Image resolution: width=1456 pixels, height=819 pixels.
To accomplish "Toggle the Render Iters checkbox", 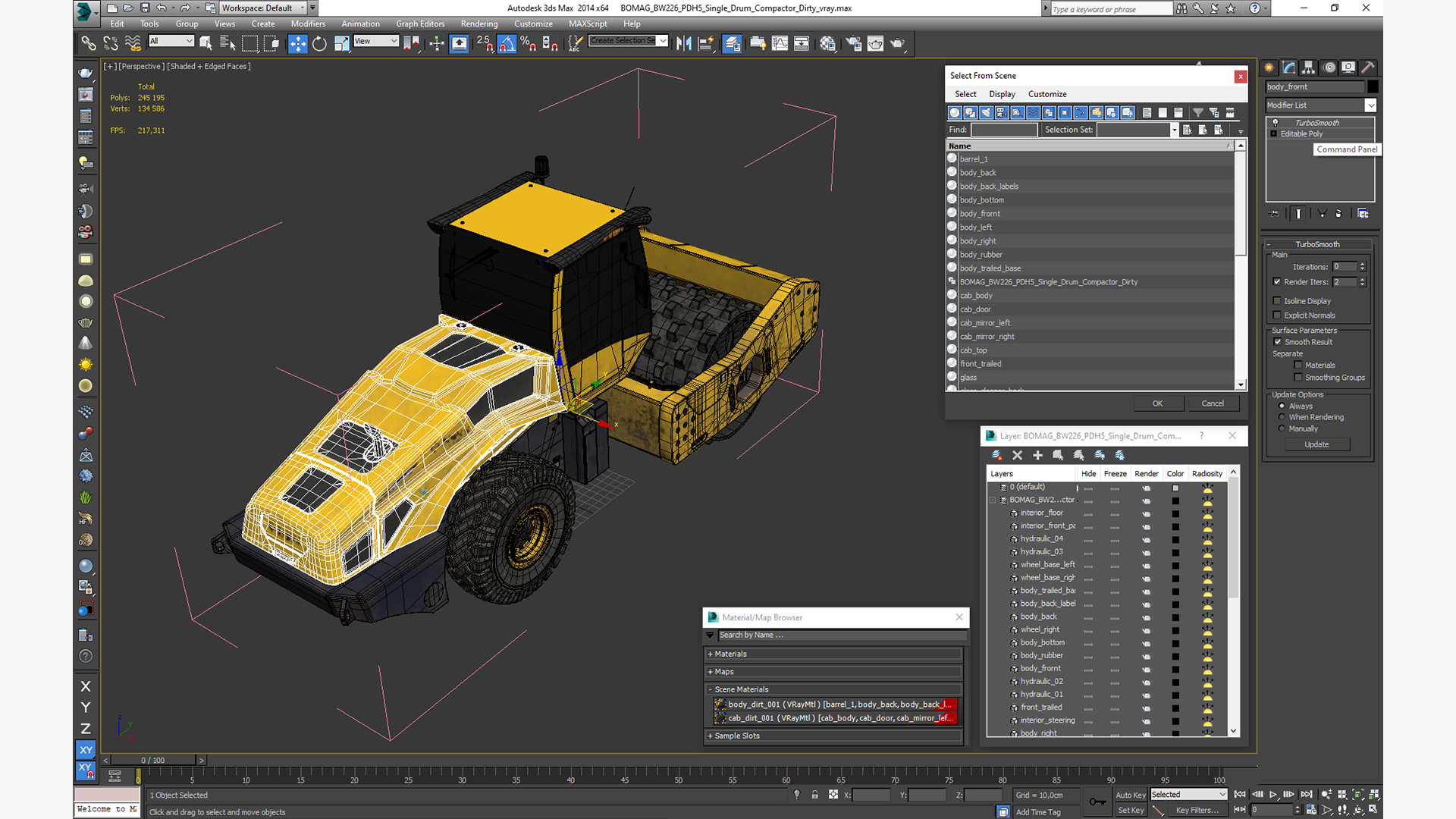I will [x=1277, y=282].
